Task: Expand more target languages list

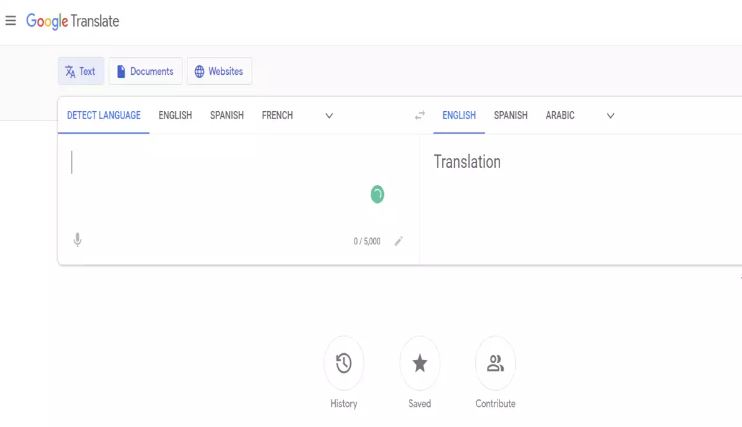Action: 610,116
